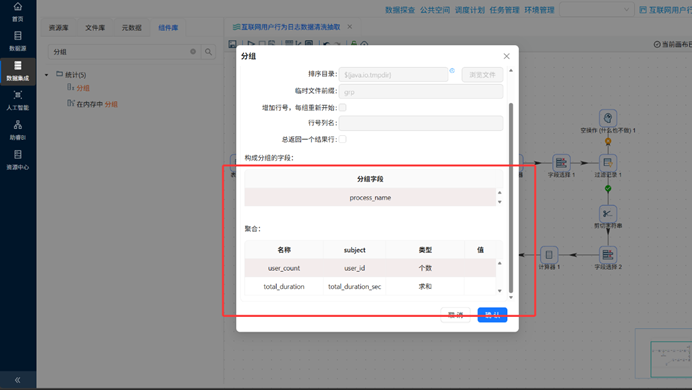Select the 剪切字符串 scissors node icon
Viewport: 692px width, 390px height.
pyautogui.click(x=608, y=214)
